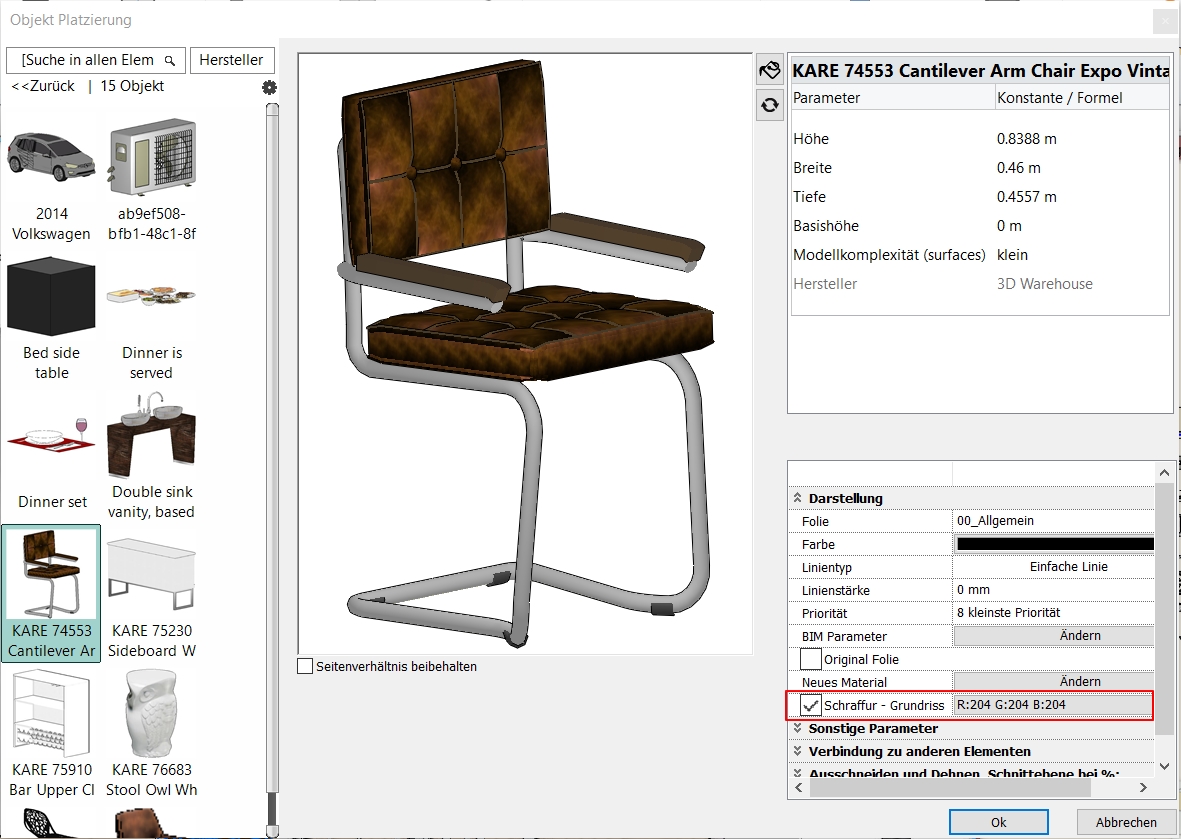Viewport: 1181px width, 839px height.
Task: Select the KARE 76683 Stool Owl object
Action: [x=151, y=734]
